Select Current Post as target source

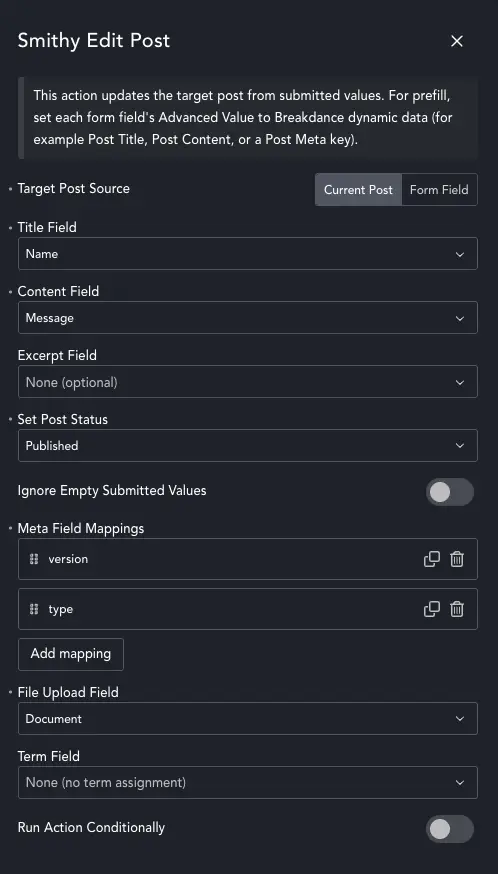[358, 190]
